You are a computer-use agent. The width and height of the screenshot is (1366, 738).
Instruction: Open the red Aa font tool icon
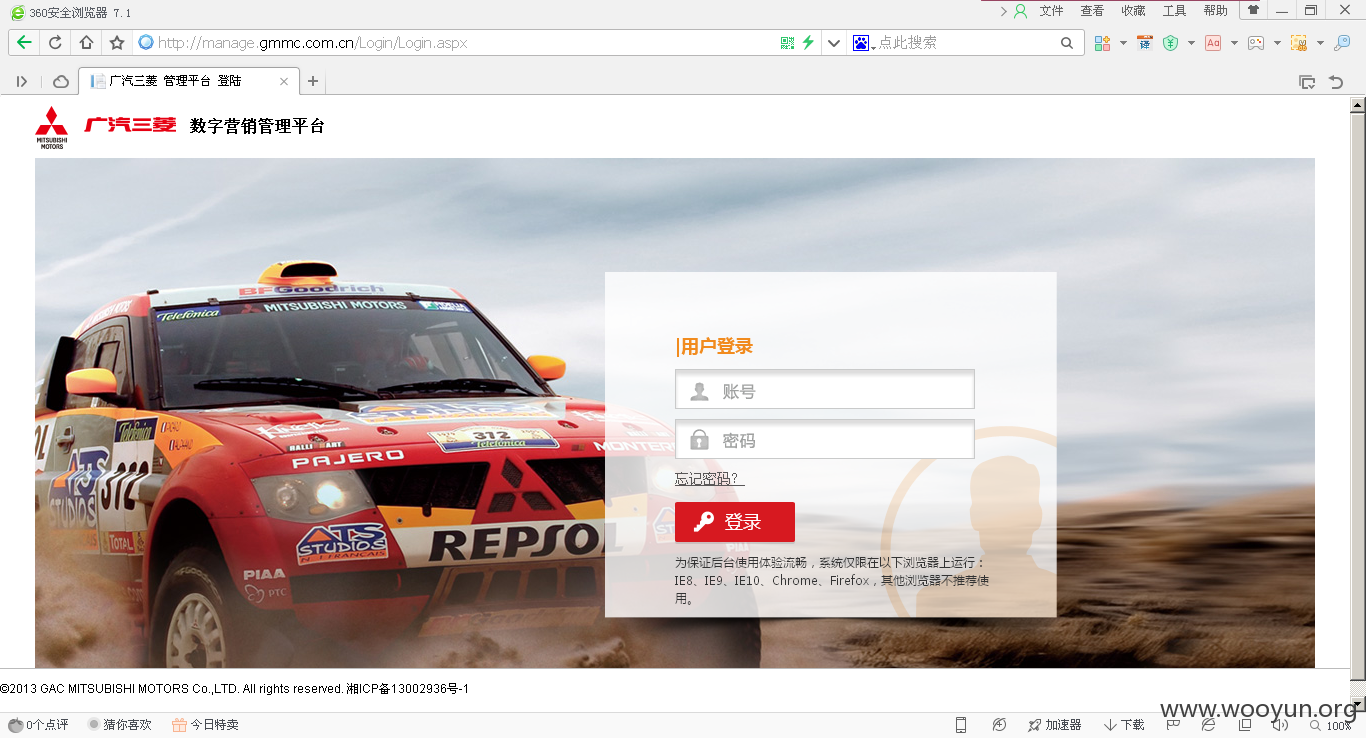coord(1213,43)
